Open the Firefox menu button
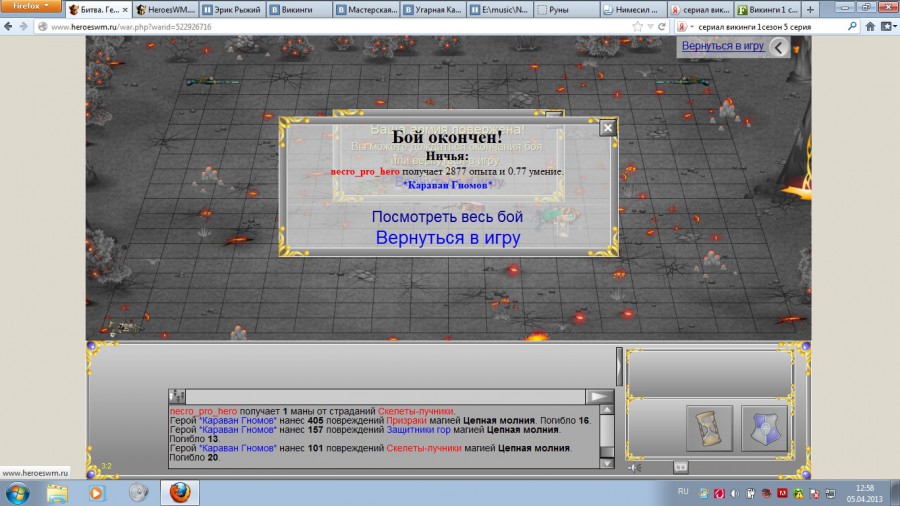 click(x=30, y=6)
